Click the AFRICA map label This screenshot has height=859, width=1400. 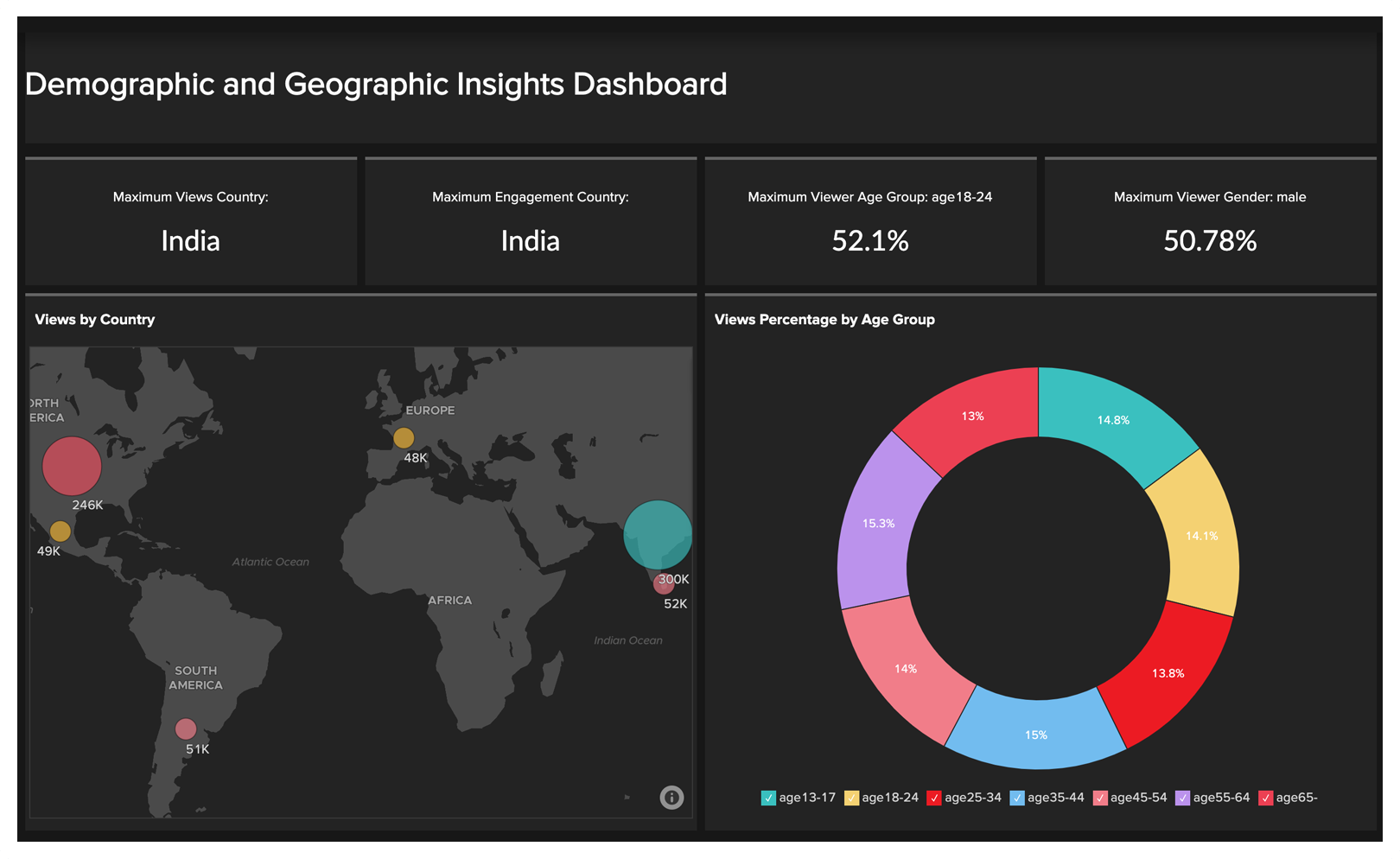pyautogui.click(x=449, y=600)
